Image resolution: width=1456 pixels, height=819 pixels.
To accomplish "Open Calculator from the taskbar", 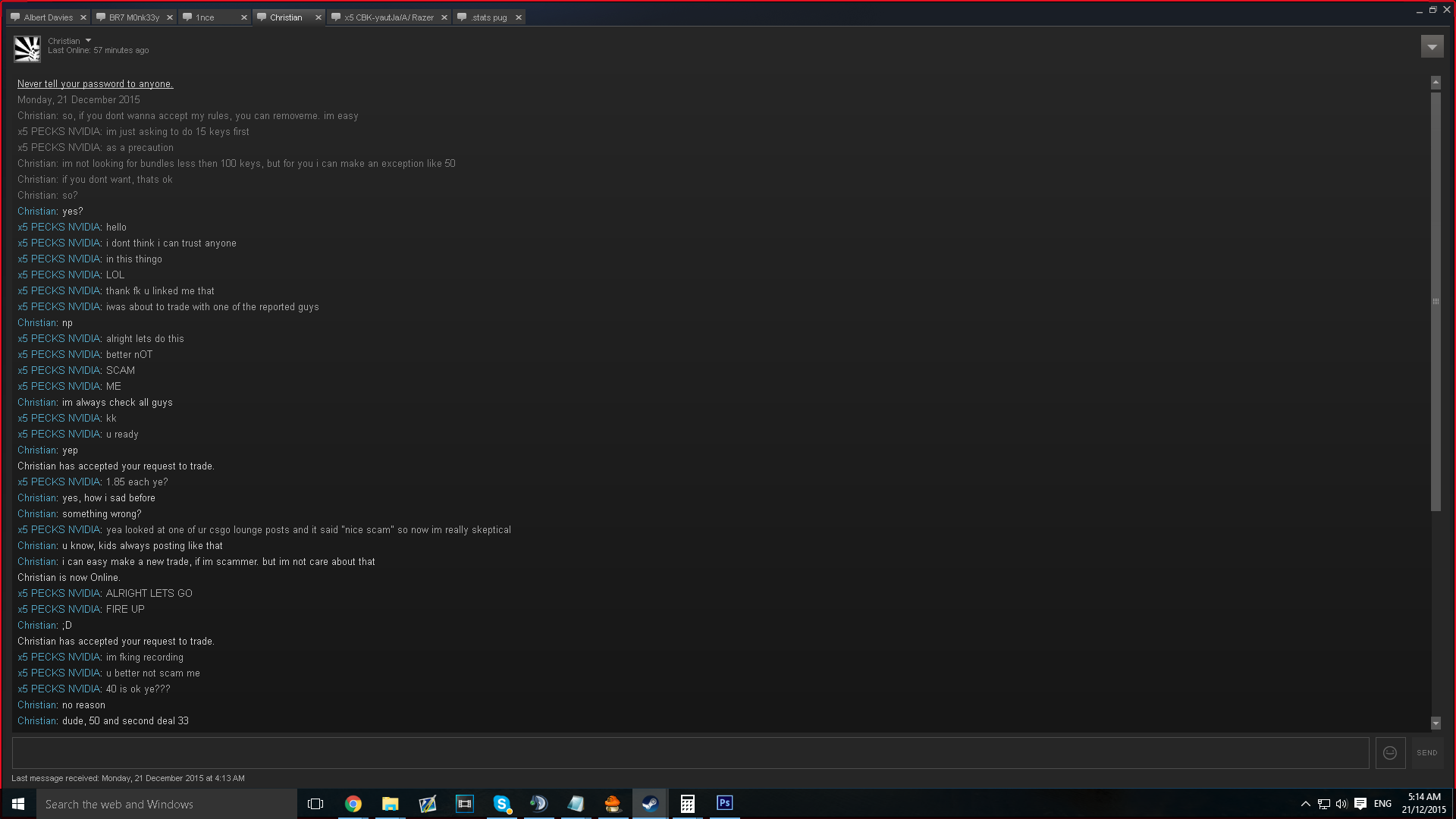I will [x=687, y=804].
